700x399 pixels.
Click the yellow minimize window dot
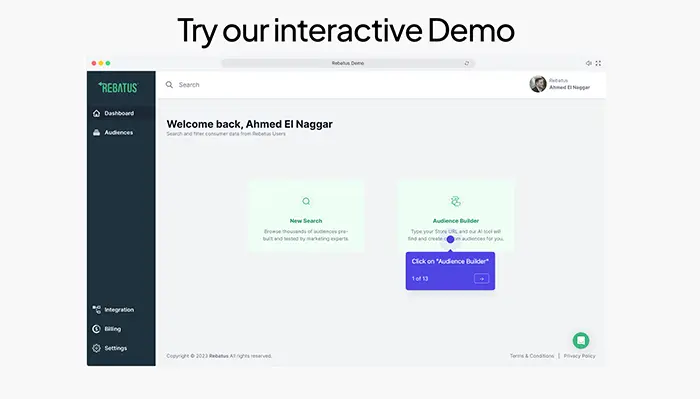point(101,63)
